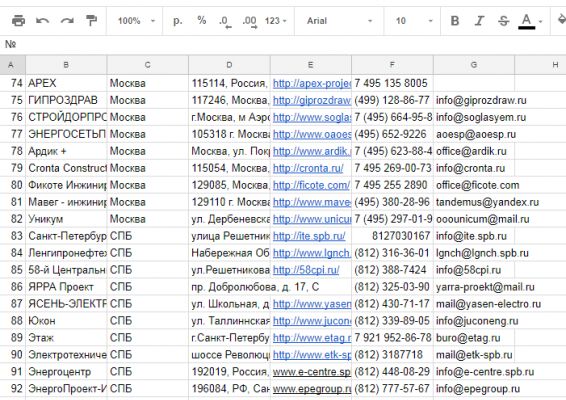Select the Этаж cell
Viewport: 566px width, 400px height.
click(66, 338)
